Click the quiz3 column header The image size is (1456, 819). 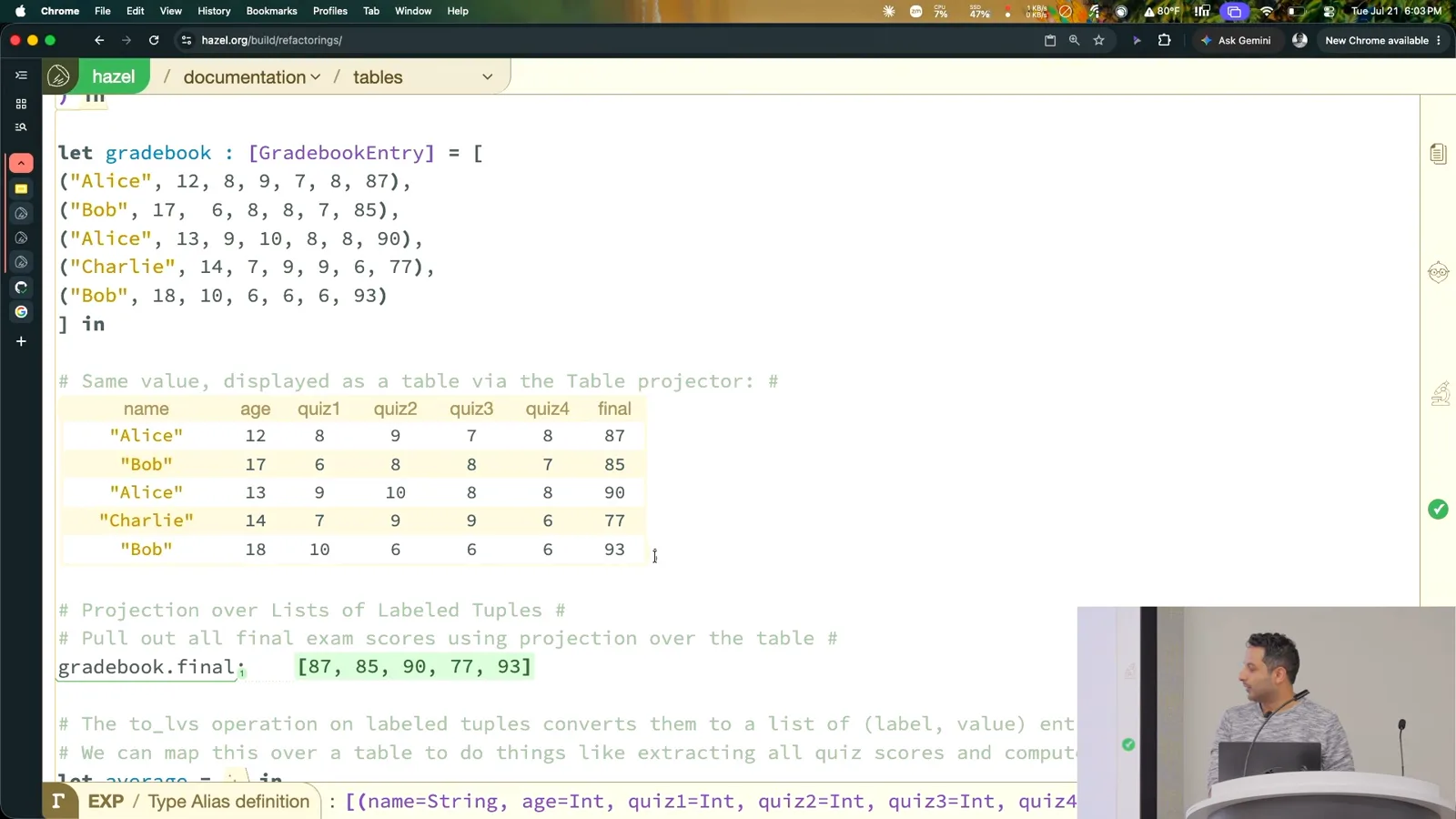pos(471,409)
